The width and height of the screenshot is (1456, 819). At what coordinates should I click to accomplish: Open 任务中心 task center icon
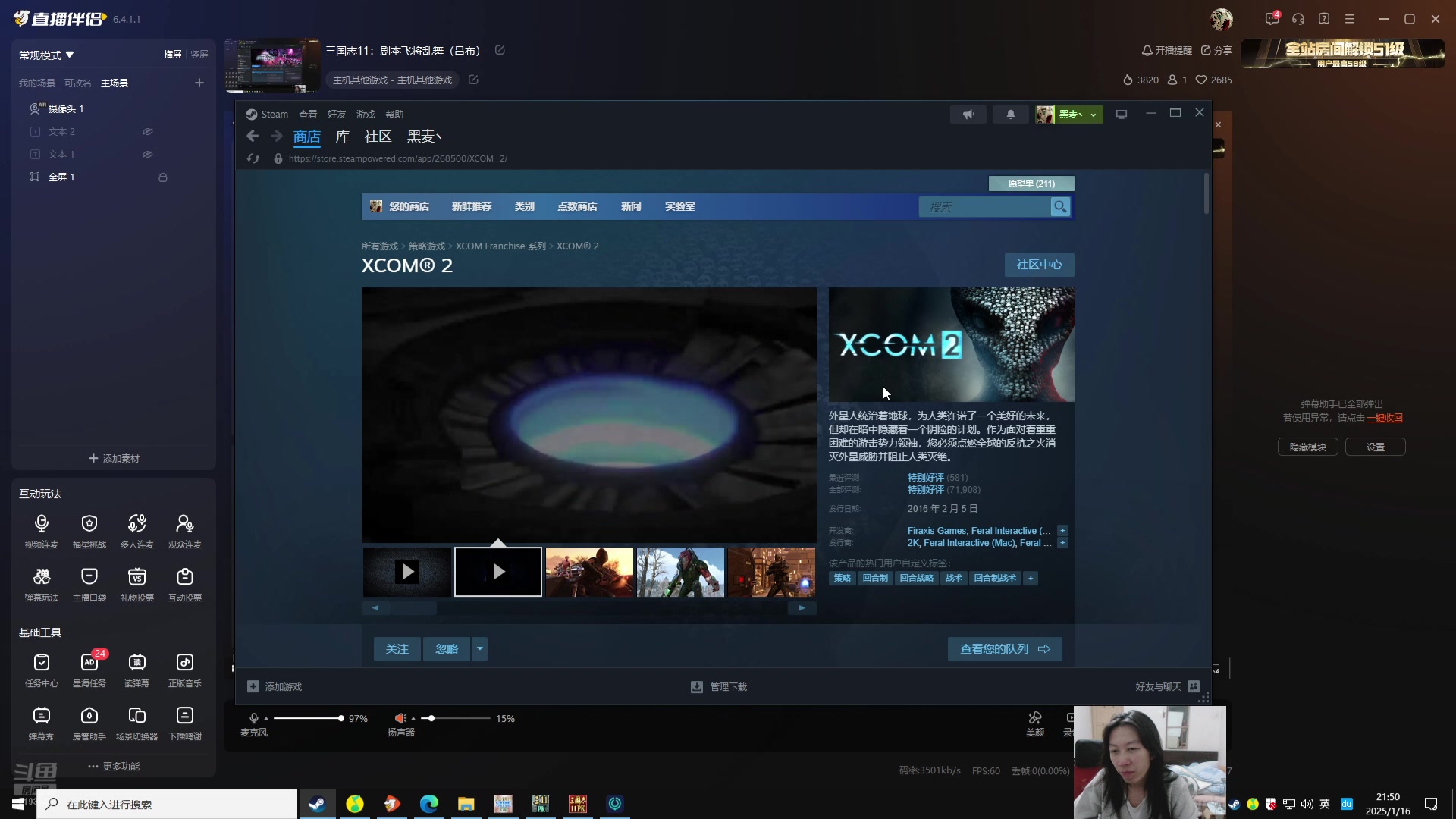click(x=42, y=670)
